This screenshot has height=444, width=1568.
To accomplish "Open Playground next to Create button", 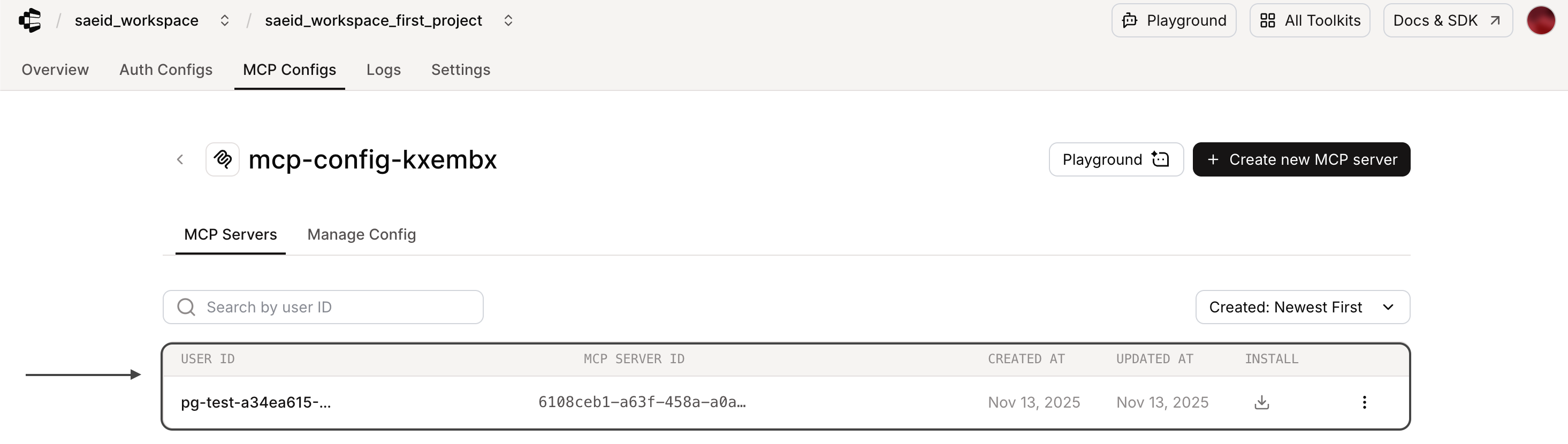I will 1115,159.
